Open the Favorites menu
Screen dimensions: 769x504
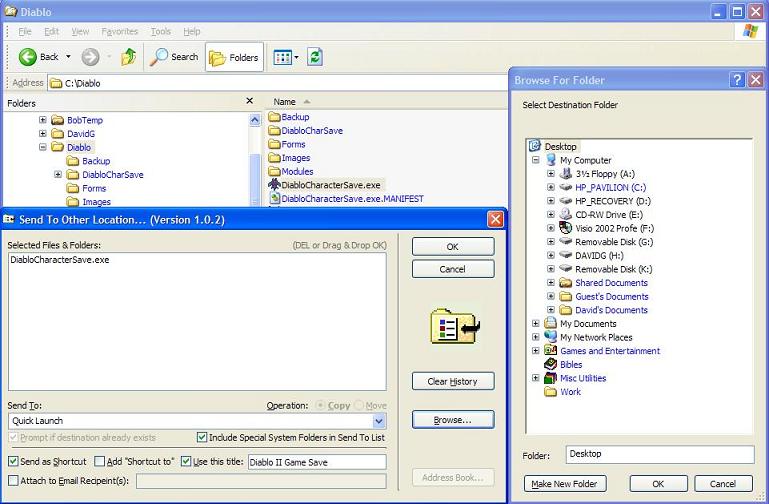click(x=119, y=32)
